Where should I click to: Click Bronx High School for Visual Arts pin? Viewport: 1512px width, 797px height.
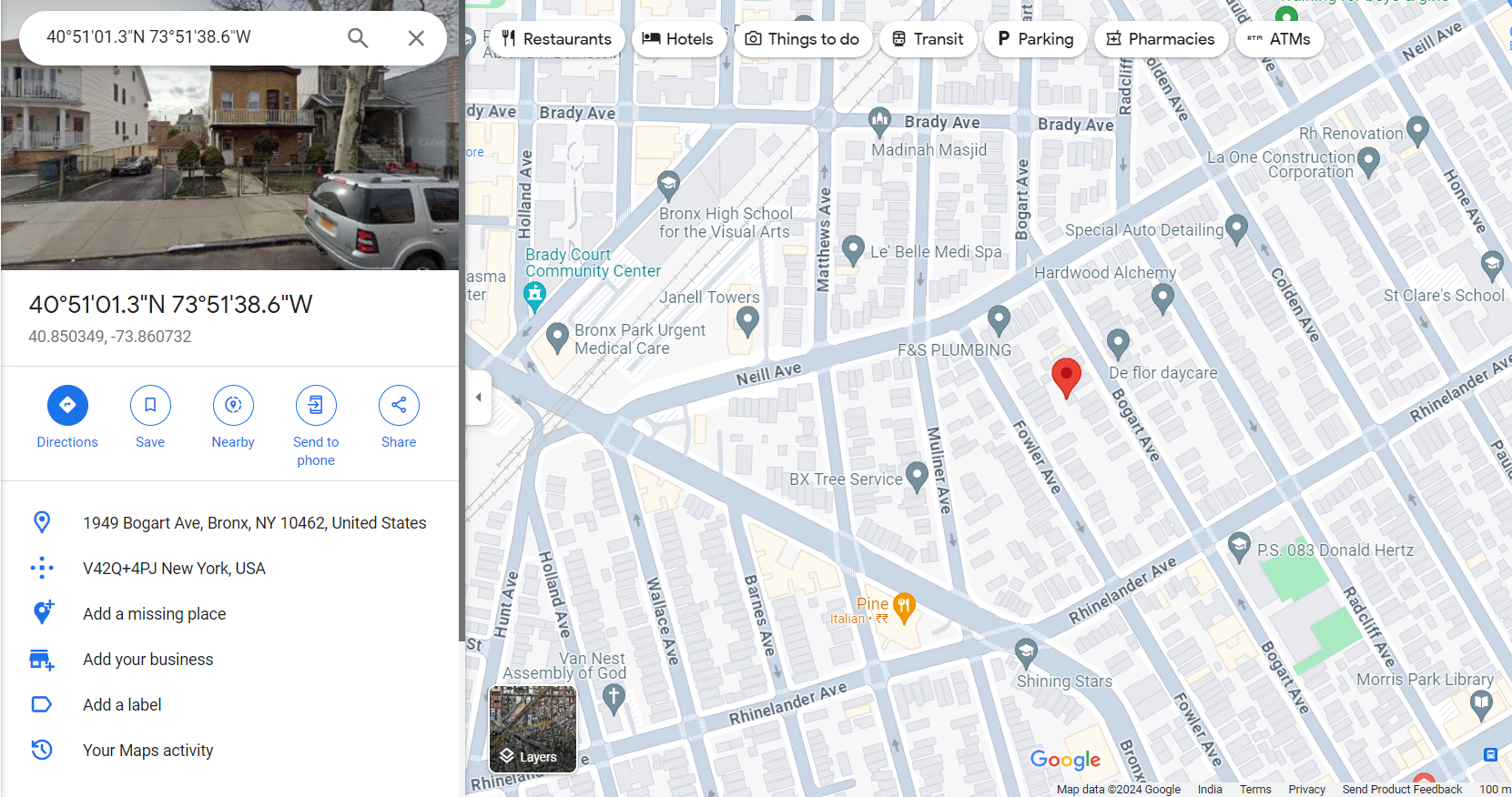[x=668, y=186]
